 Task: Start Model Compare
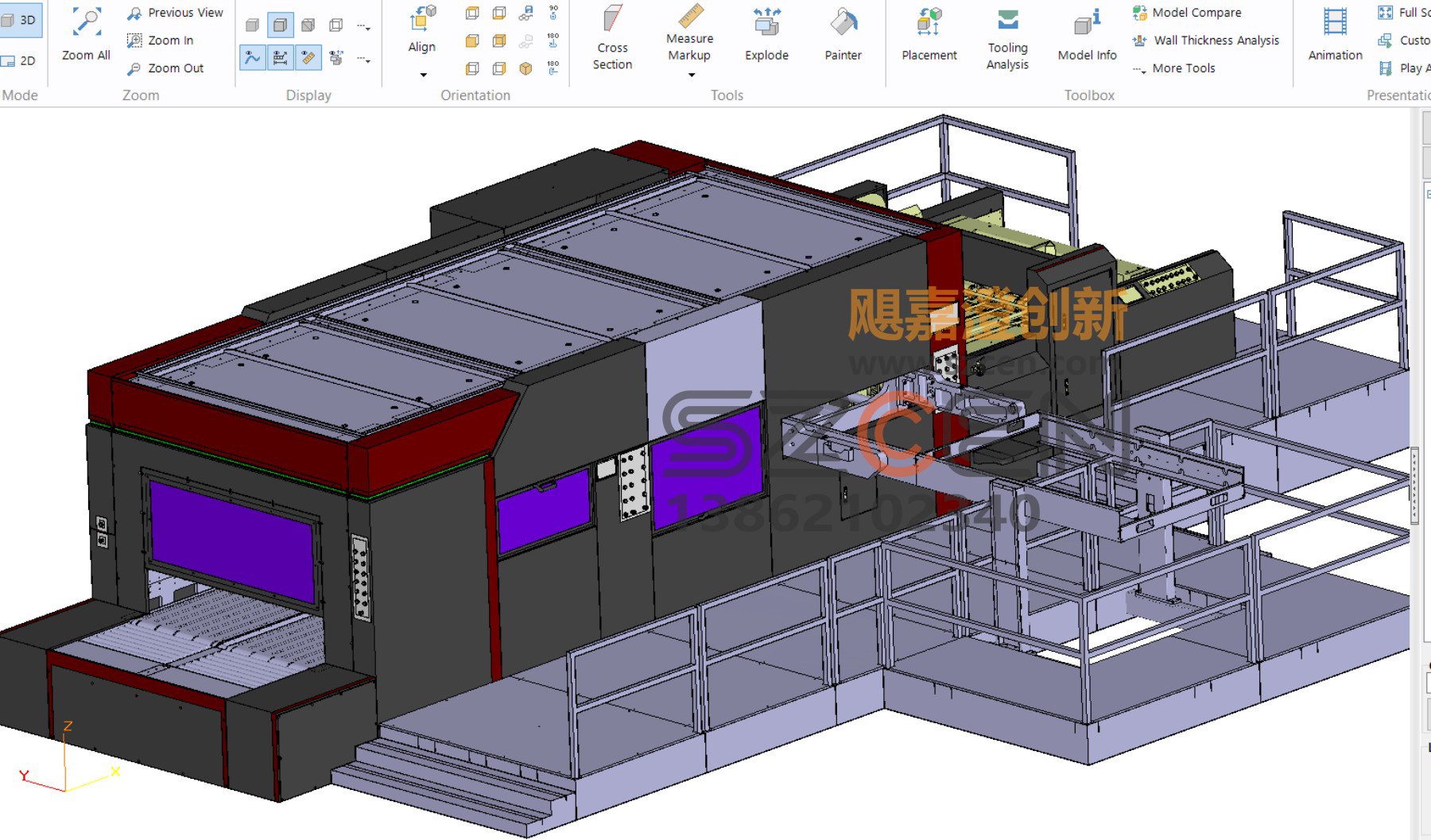1187,13
